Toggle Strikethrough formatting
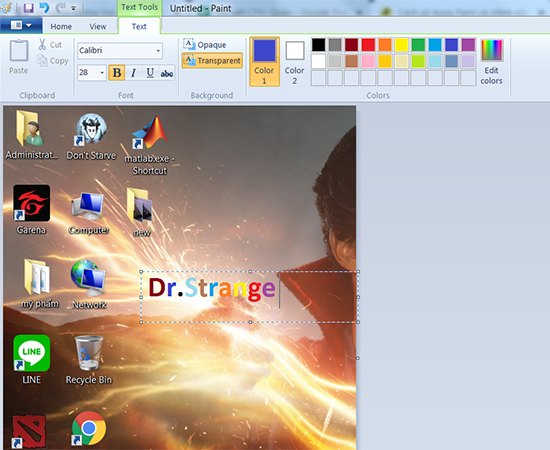The height and width of the screenshot is (450, 550). point(167,73)
